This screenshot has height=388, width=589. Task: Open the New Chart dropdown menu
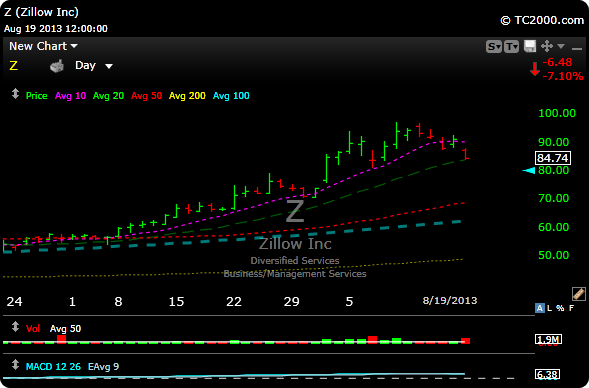pos(43,46)
